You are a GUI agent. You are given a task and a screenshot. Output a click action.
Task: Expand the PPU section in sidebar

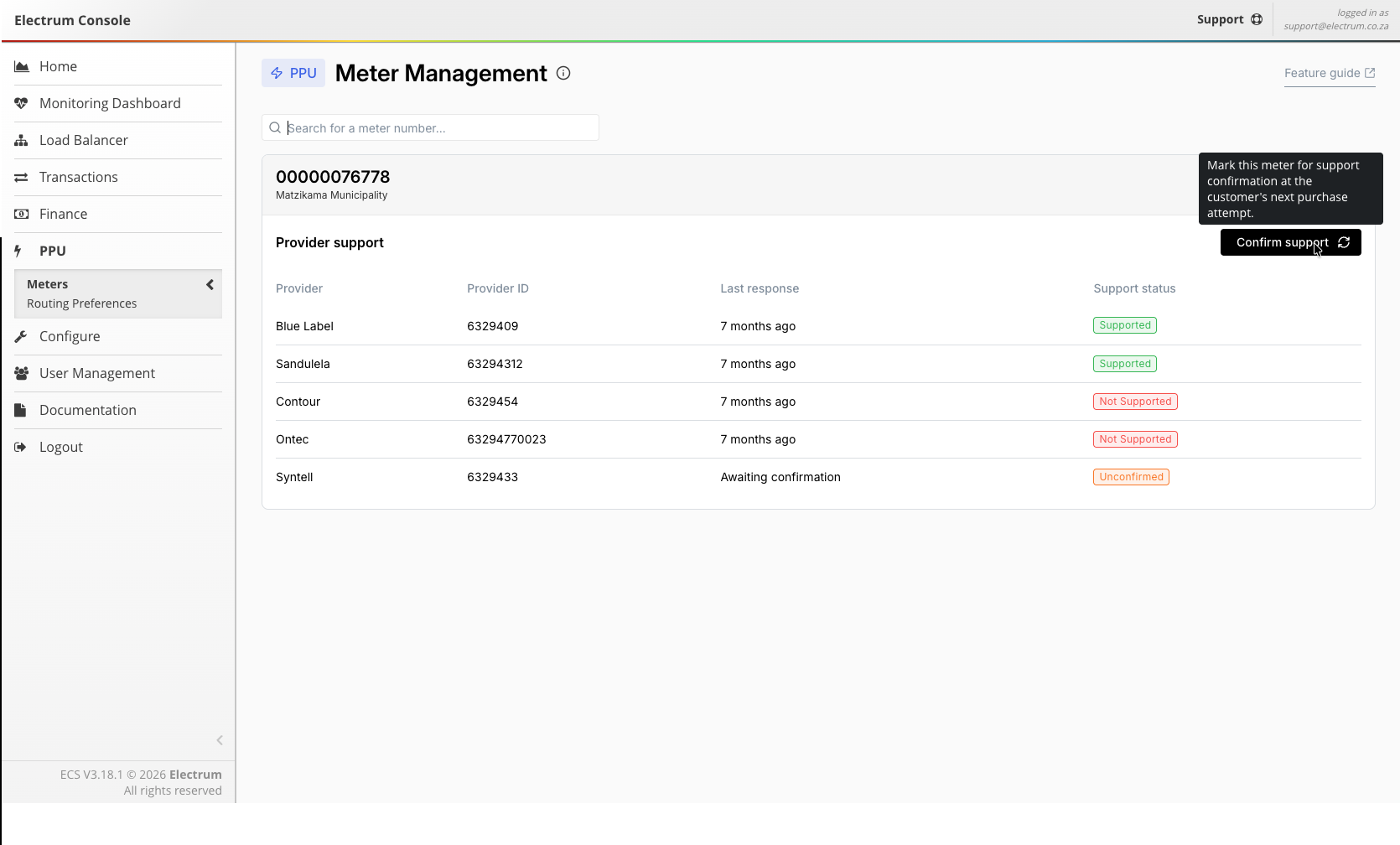[x=52, y=251]
